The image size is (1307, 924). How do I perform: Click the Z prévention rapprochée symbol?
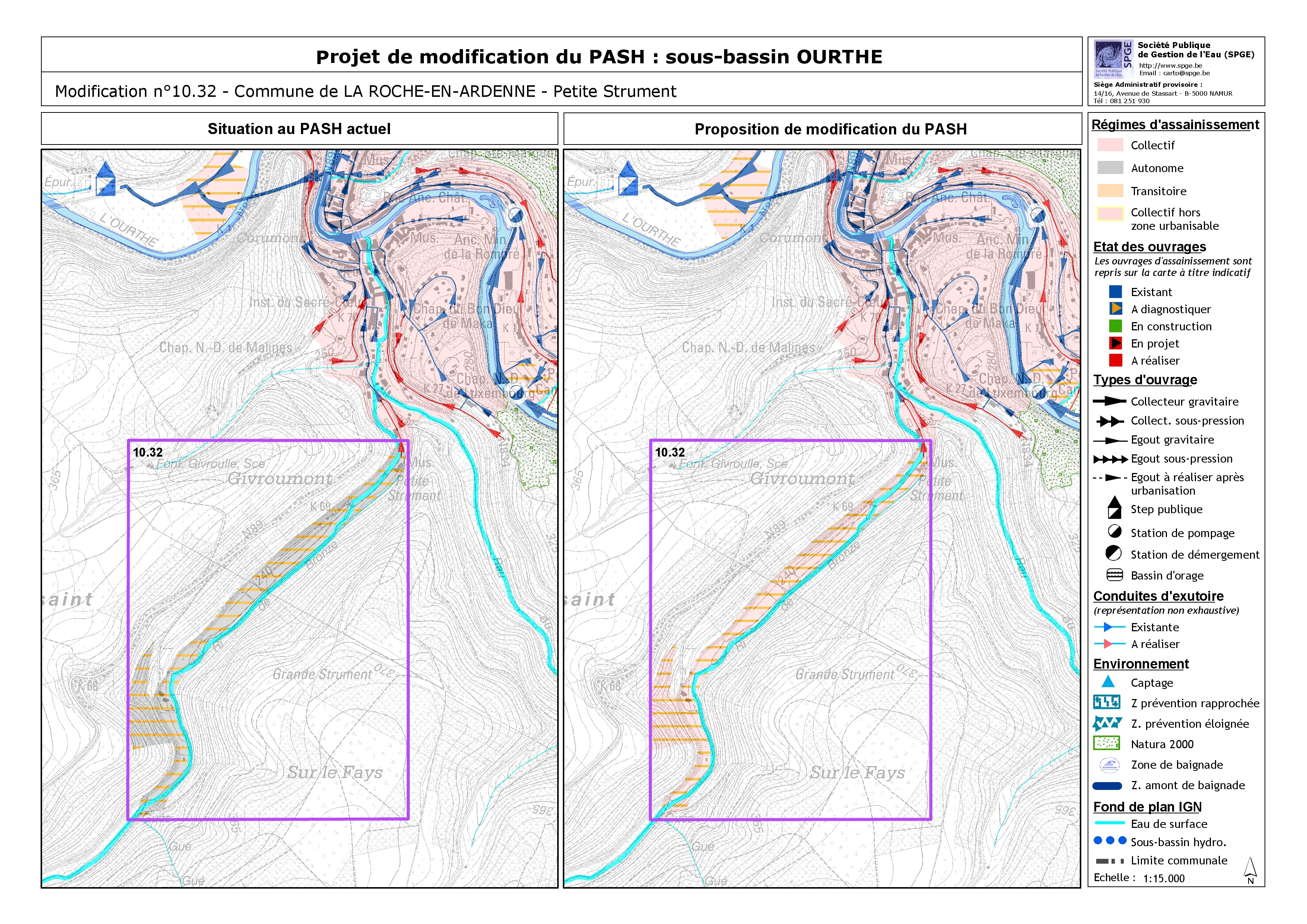click(x=1107, y=702)
